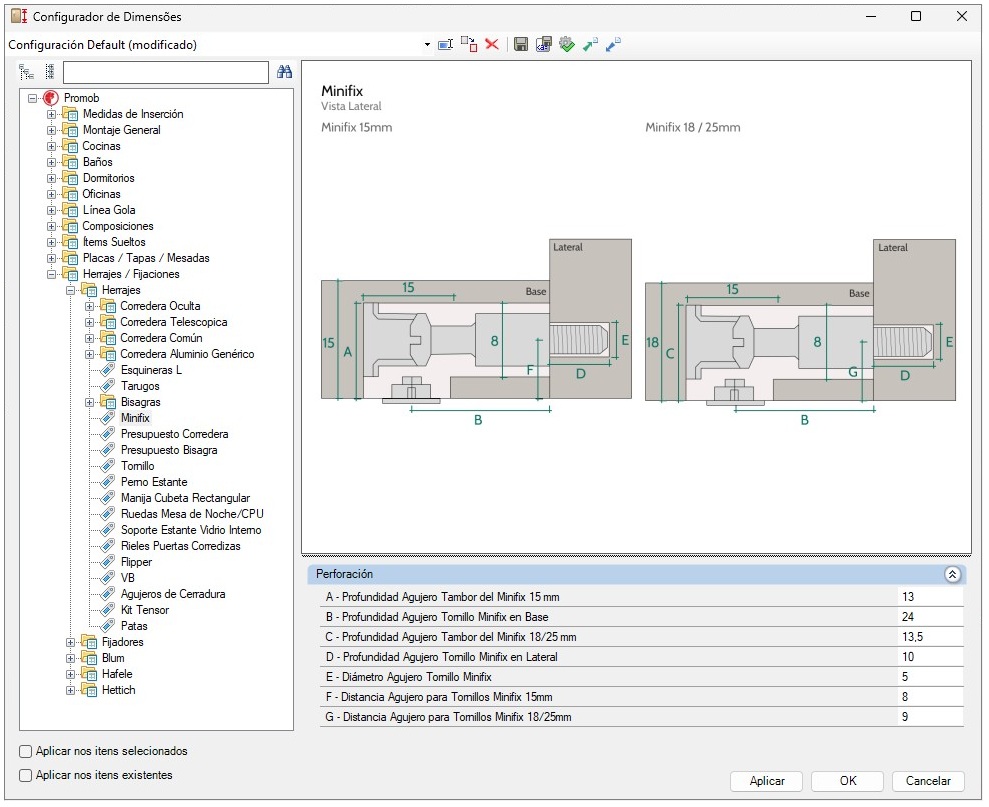
Task: Select Presupuesto Corredera tree item
Action: pos(175,434)
